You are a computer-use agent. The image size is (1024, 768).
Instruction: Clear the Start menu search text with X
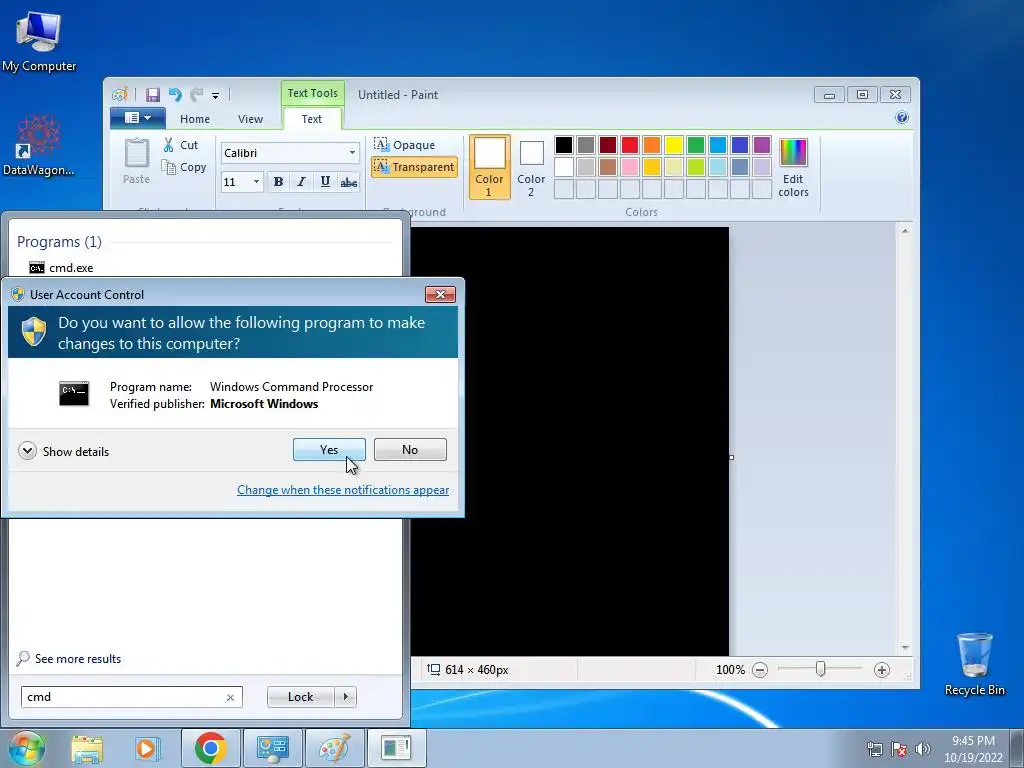coord(230,697)
